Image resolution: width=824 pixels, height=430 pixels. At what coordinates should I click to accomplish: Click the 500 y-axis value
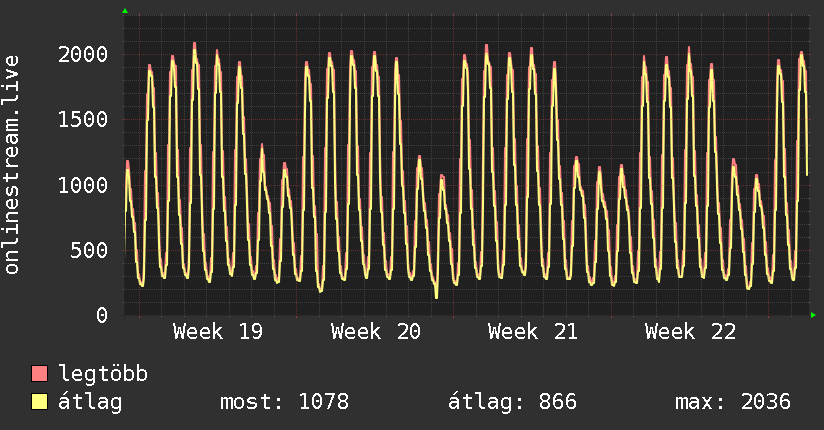(x=89, y=250)
